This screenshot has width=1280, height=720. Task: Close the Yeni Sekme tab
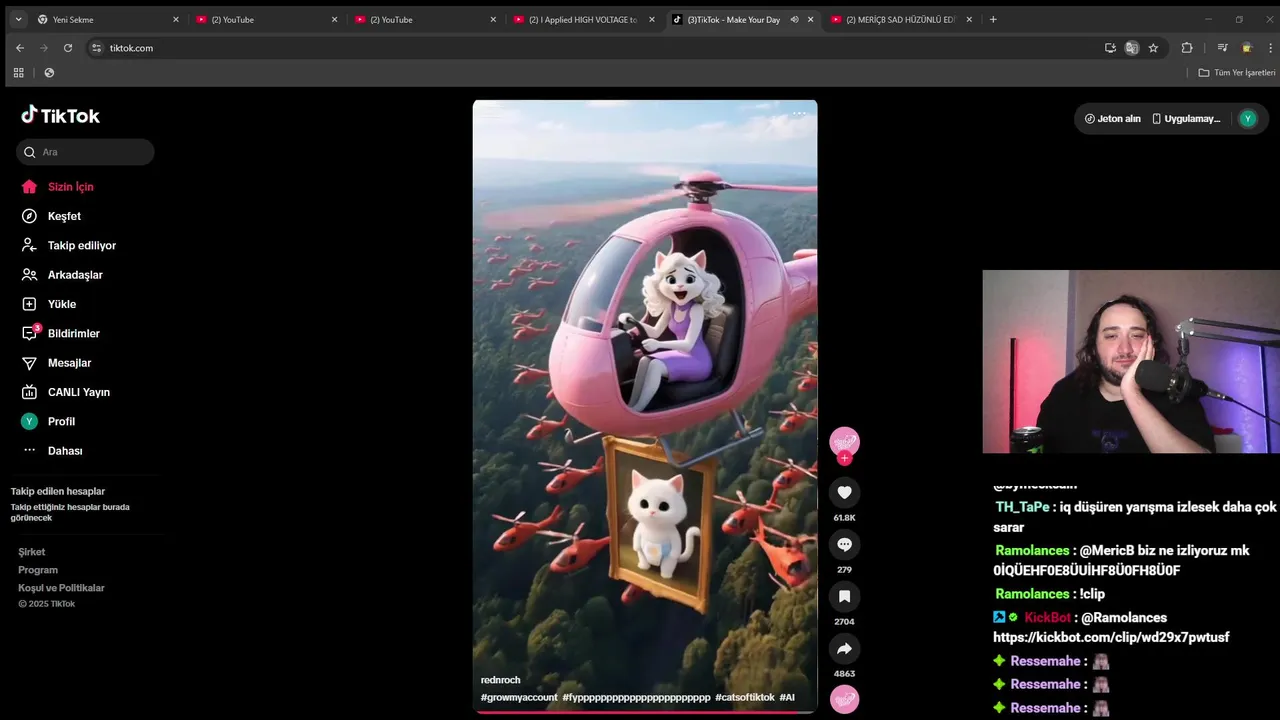pyautogui.click(x=176, y=19)
